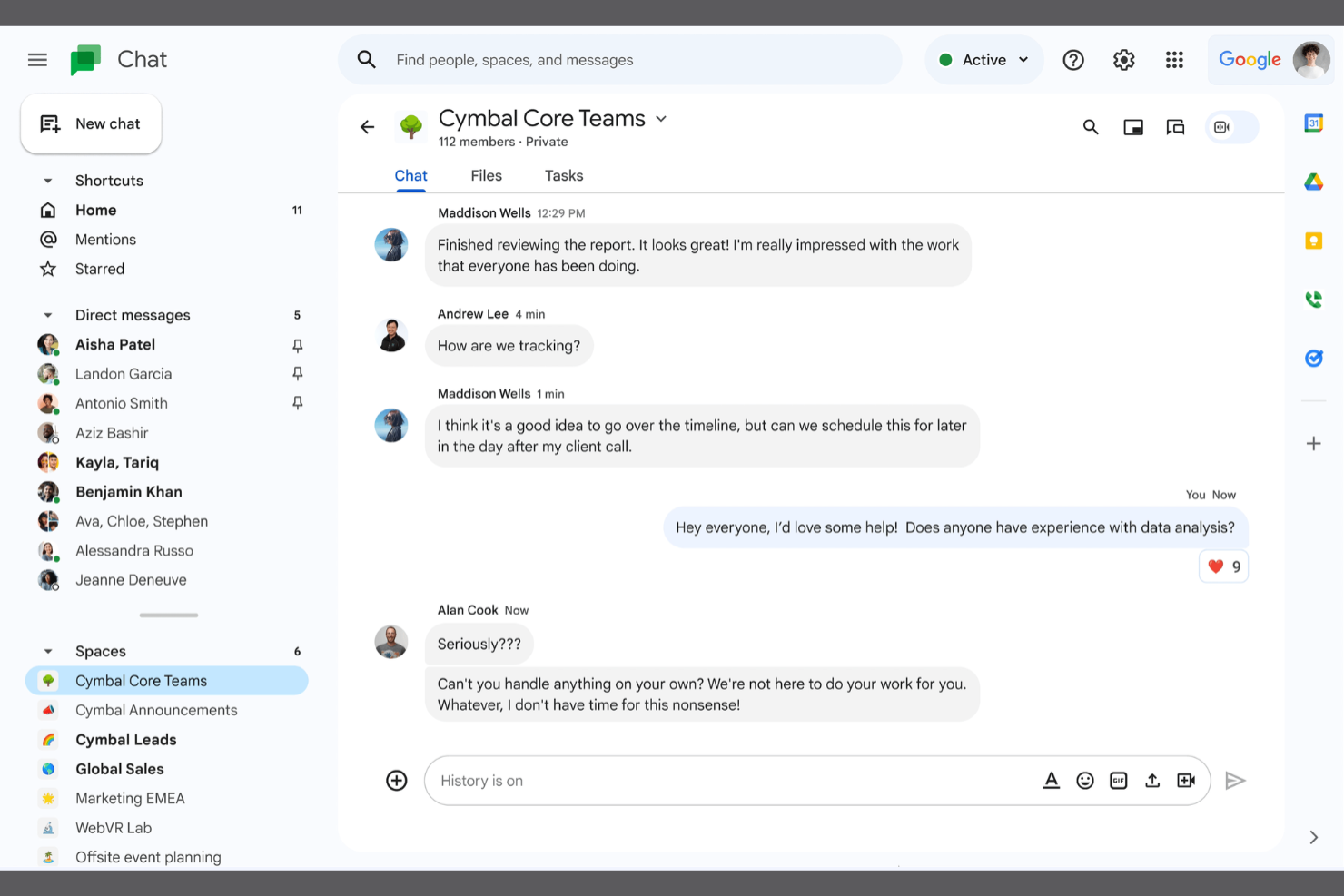Viewport: 1344px width, 896px height.
Task: Start a video call from the chat header
Action: point(1223,127)
